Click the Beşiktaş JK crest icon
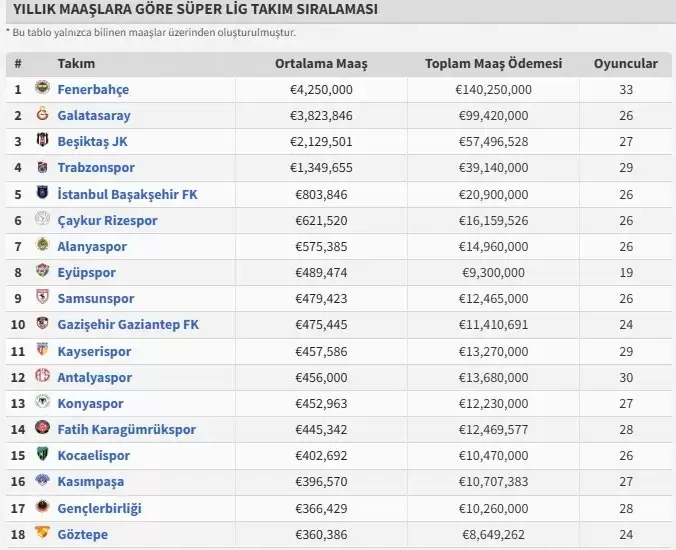This screenshot has height=550, width=676. click(x=43, y=141)
